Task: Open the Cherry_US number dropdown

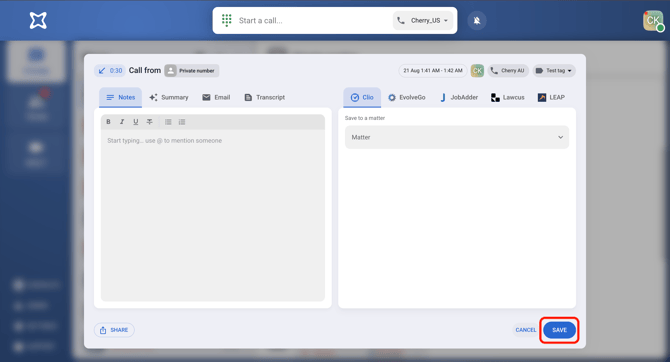Action: [x=423, y=21]
